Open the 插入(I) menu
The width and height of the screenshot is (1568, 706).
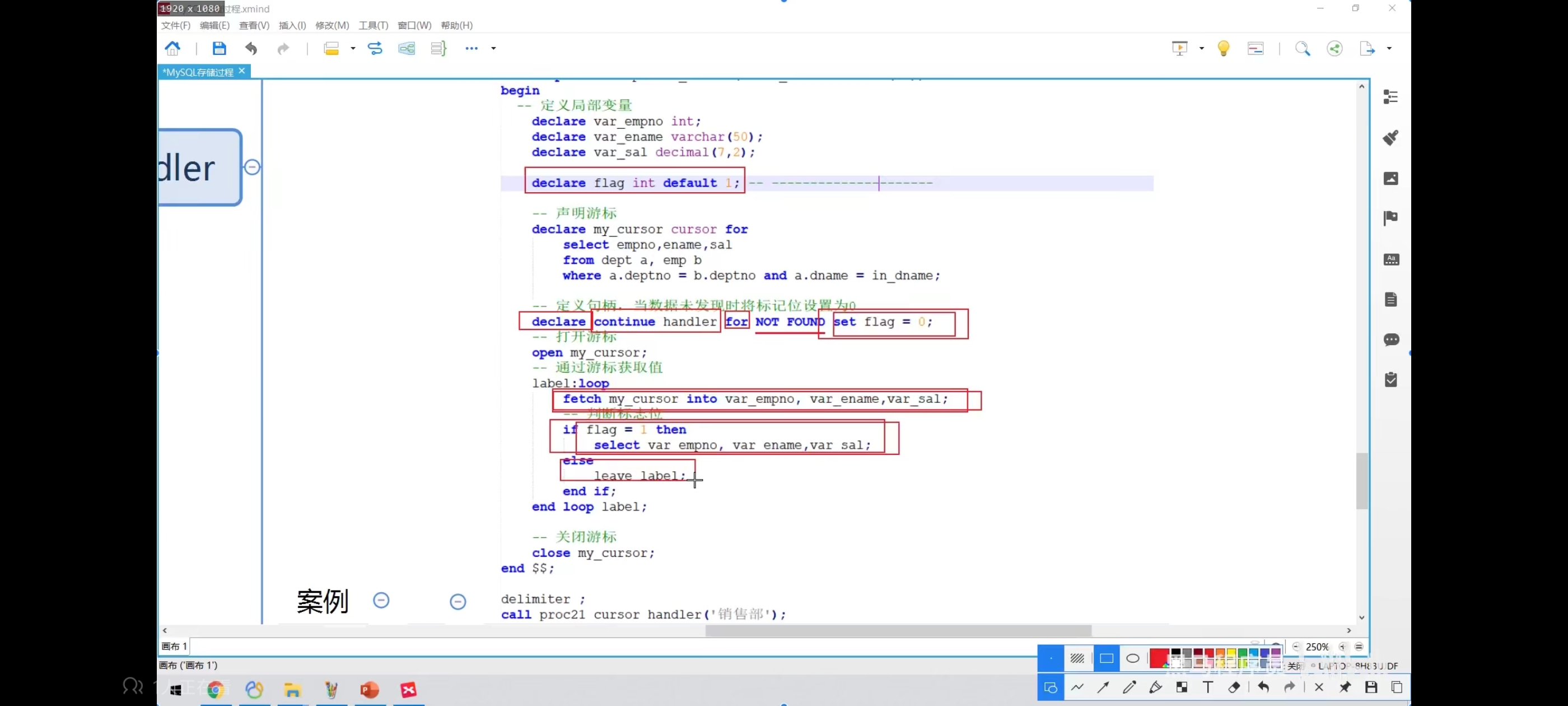click(292, 25)
